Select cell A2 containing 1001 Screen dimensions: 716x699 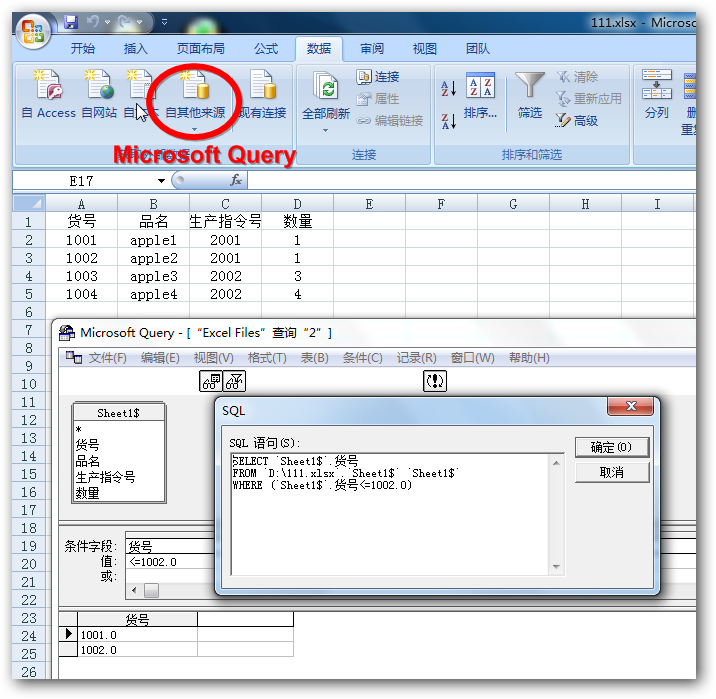81,240
